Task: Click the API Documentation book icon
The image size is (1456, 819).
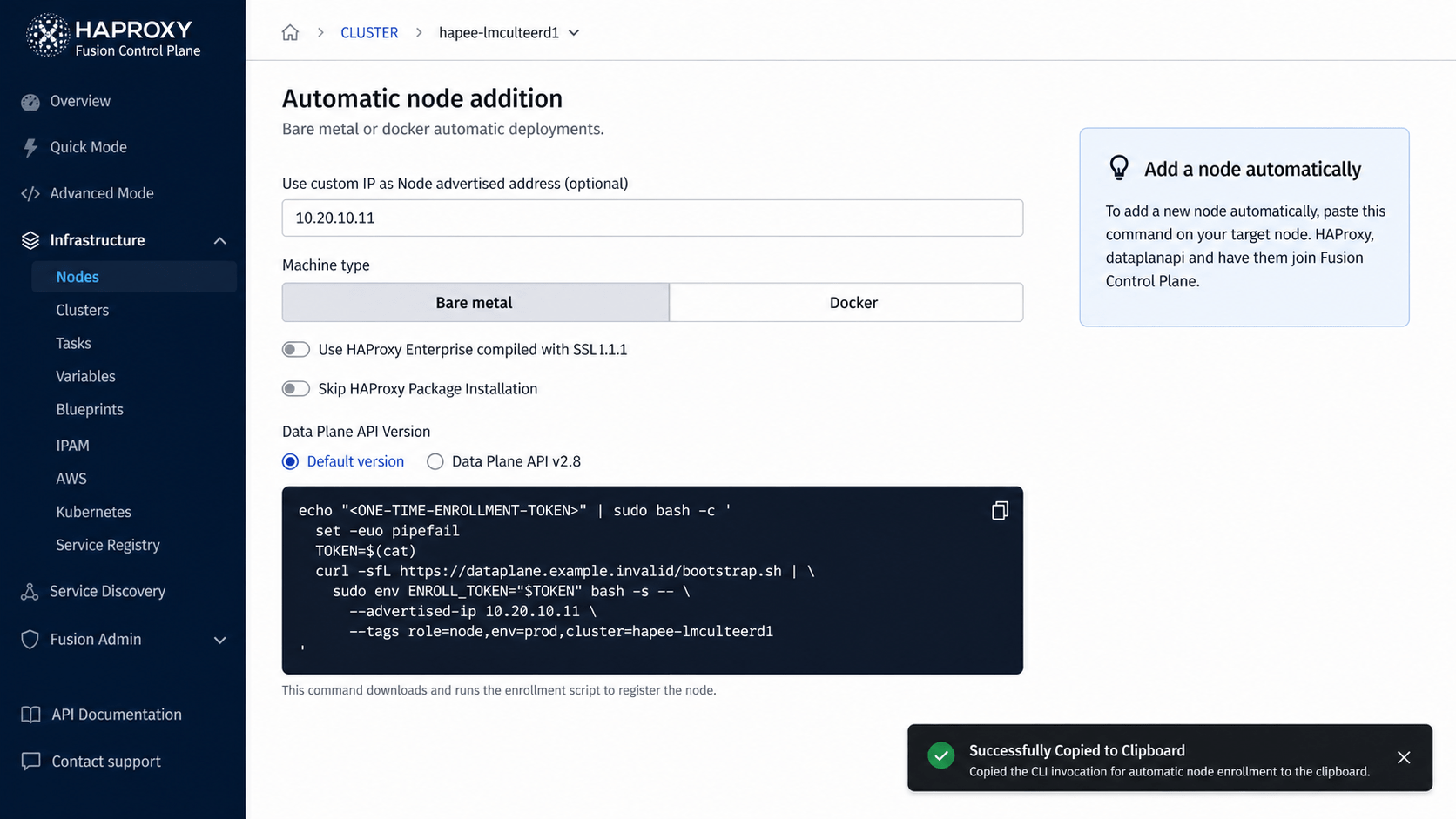Action: [30, 715]
